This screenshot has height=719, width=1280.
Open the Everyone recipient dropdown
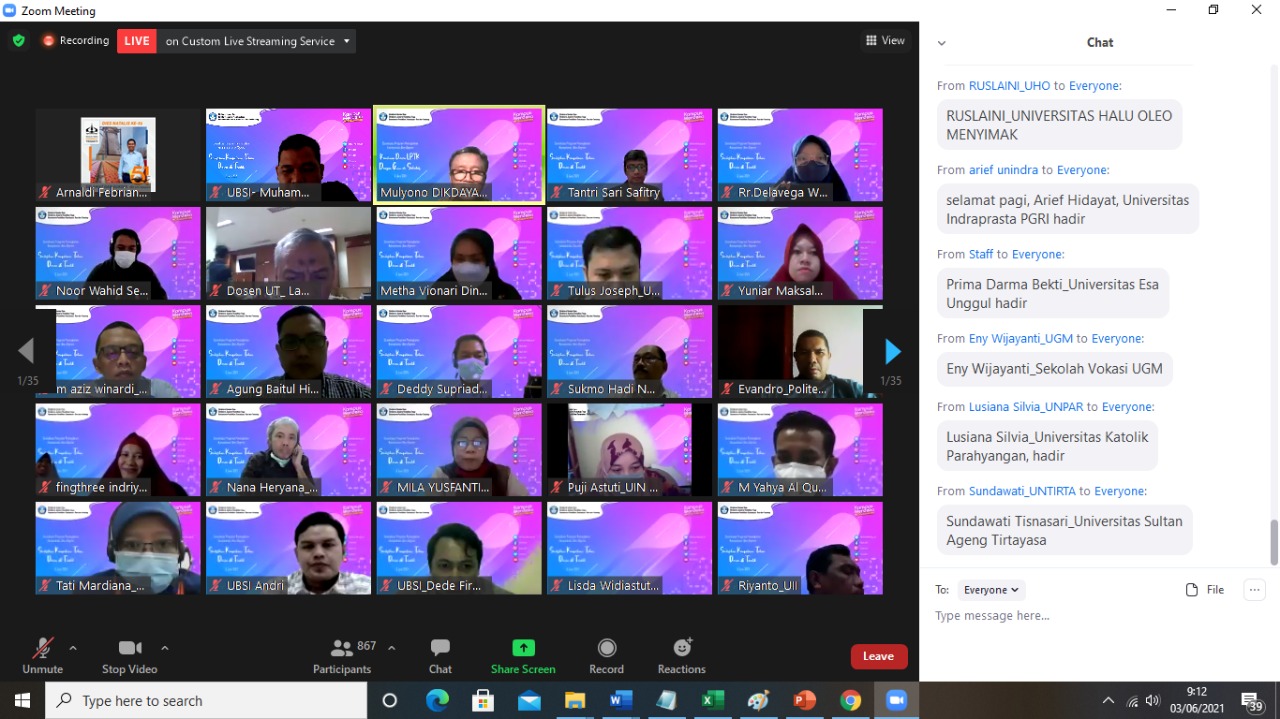[991, 590]
